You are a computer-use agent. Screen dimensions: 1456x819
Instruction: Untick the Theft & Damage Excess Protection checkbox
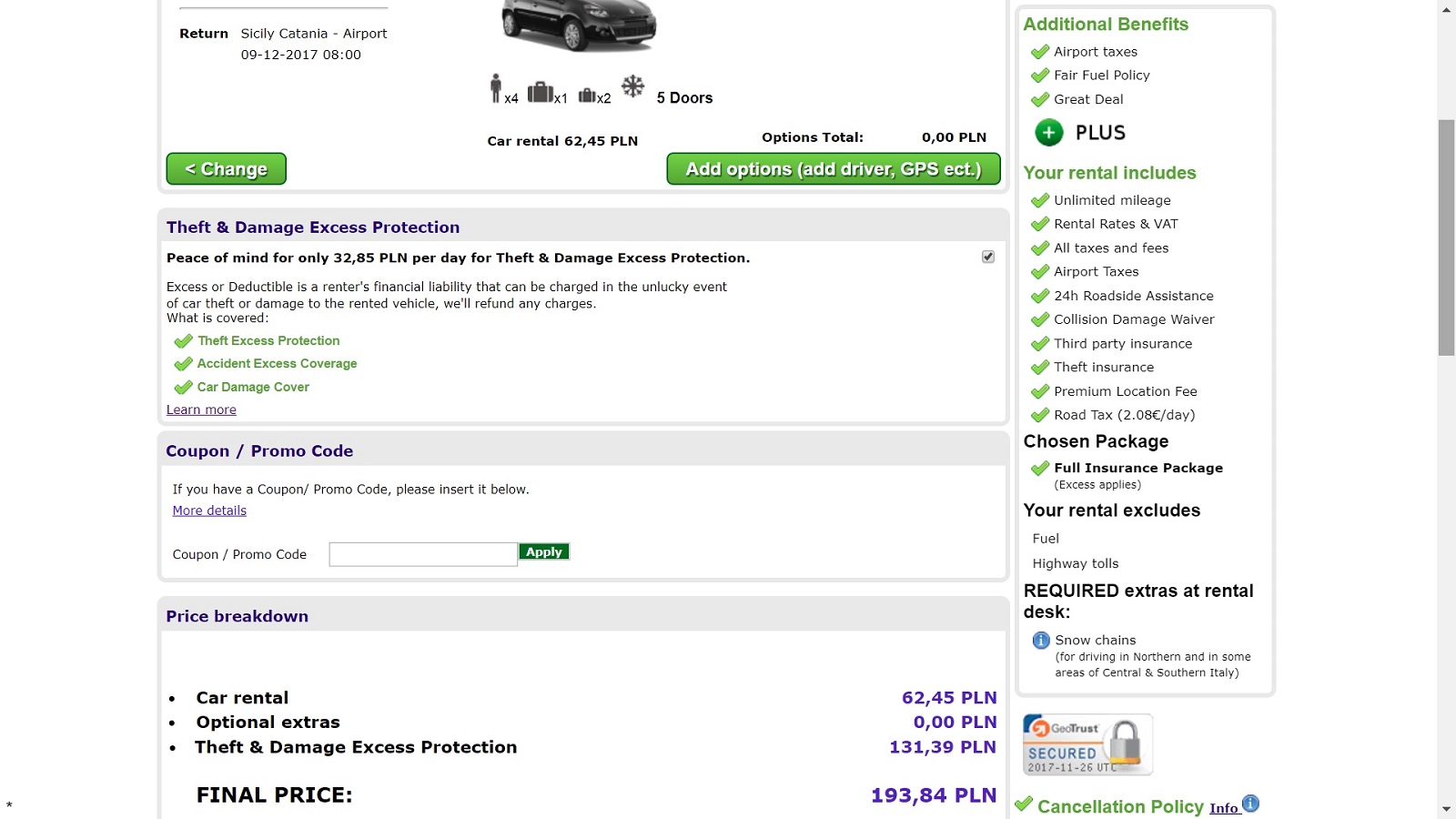[x=988, y=257]
